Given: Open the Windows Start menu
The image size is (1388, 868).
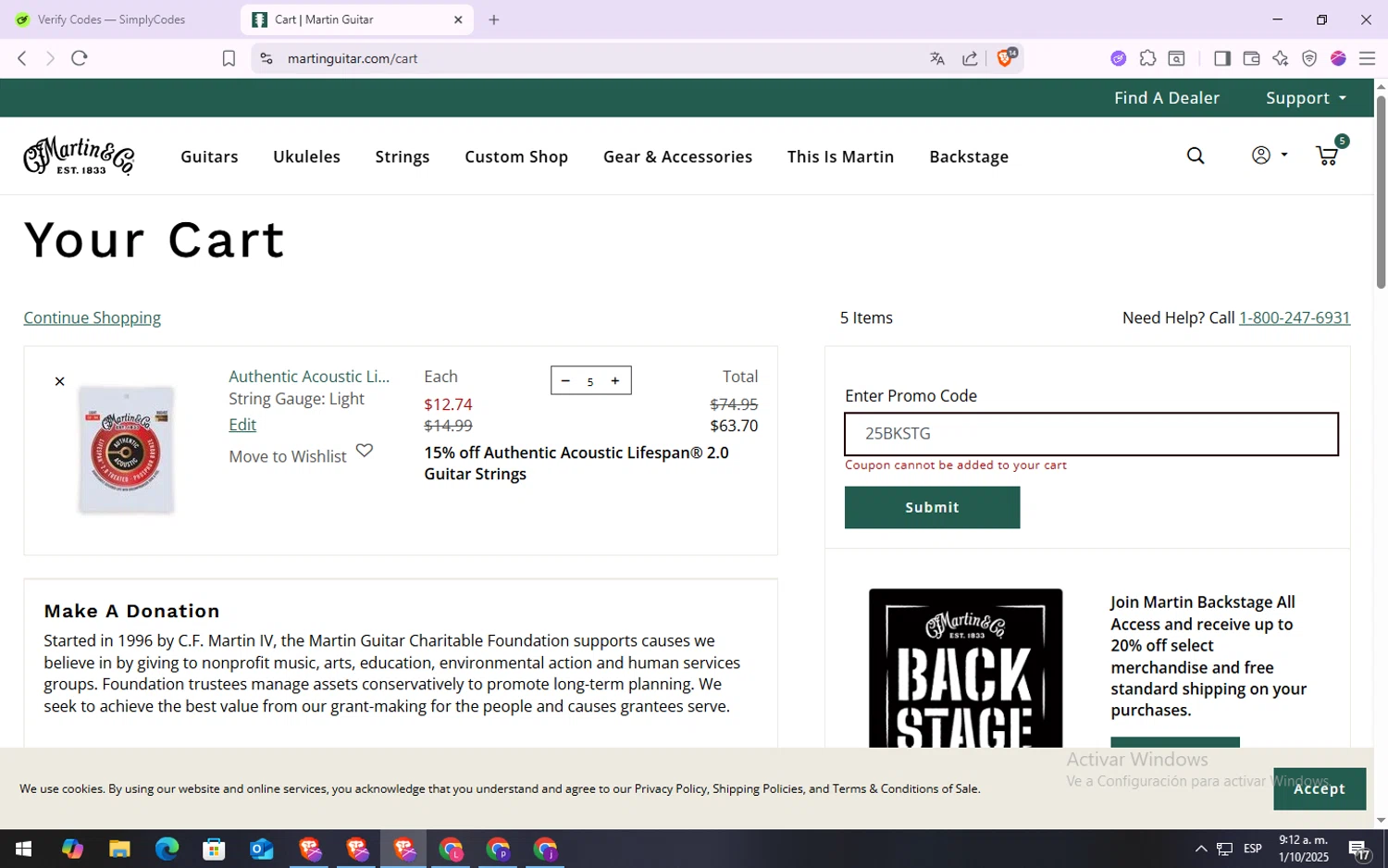Looking at the screenshot, I should [24, 849].
